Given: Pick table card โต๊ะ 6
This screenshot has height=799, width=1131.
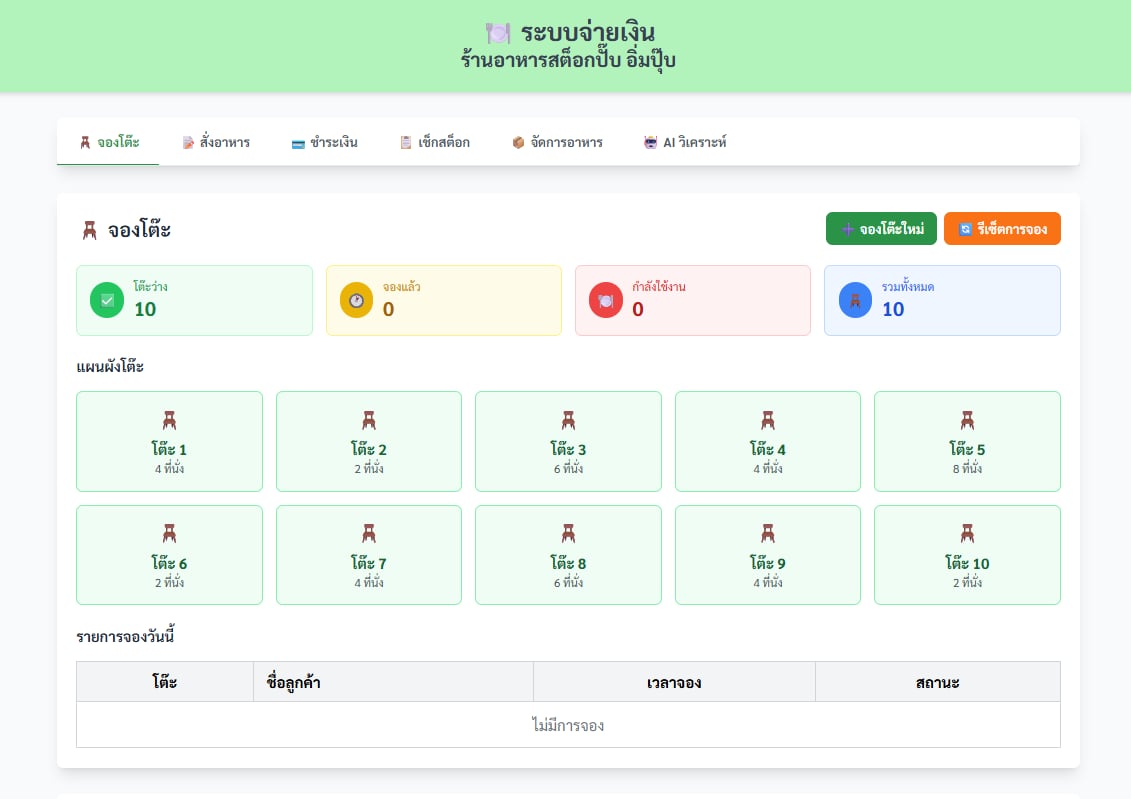Looking at the screenshot, I should (169, 556).
